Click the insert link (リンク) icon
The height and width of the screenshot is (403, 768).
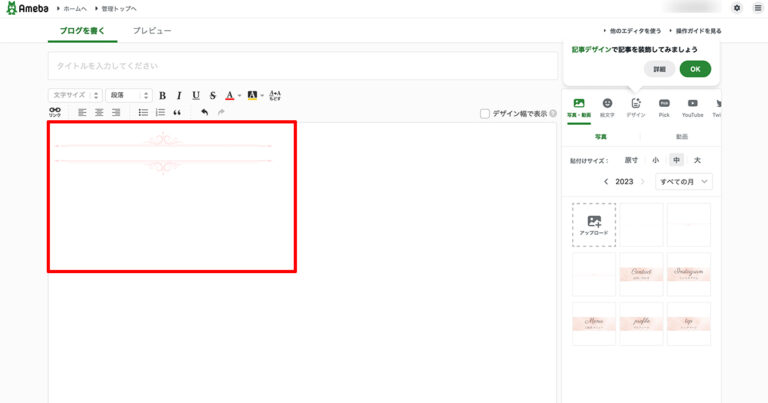click(x=55, y=113)
